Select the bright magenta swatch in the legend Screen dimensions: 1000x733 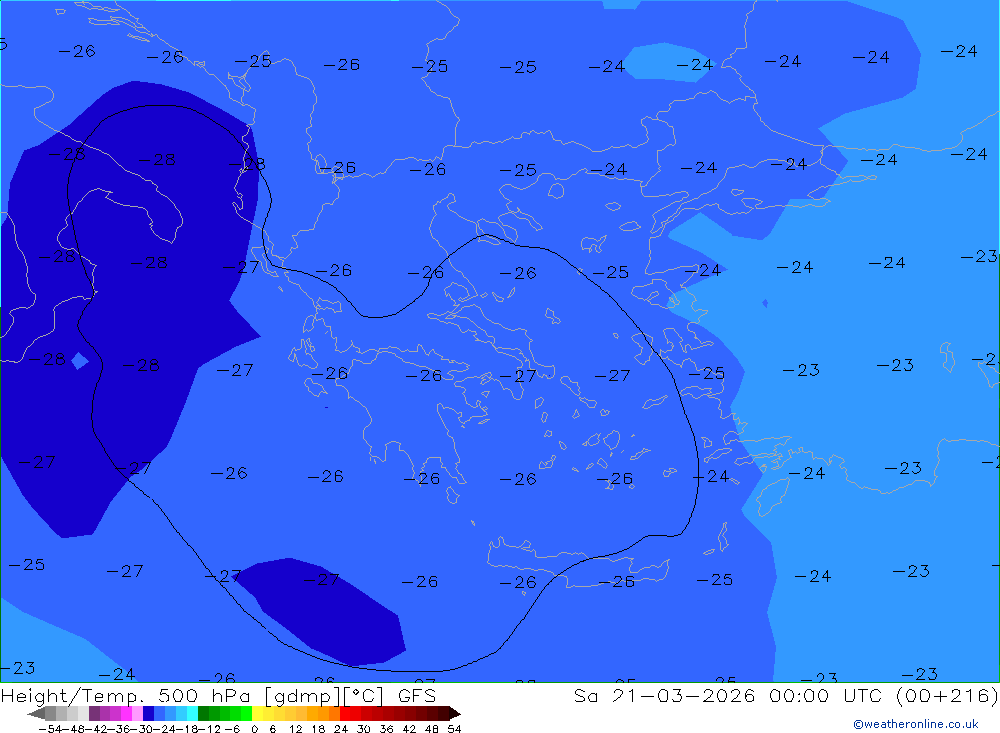click(x=126, y=713)
